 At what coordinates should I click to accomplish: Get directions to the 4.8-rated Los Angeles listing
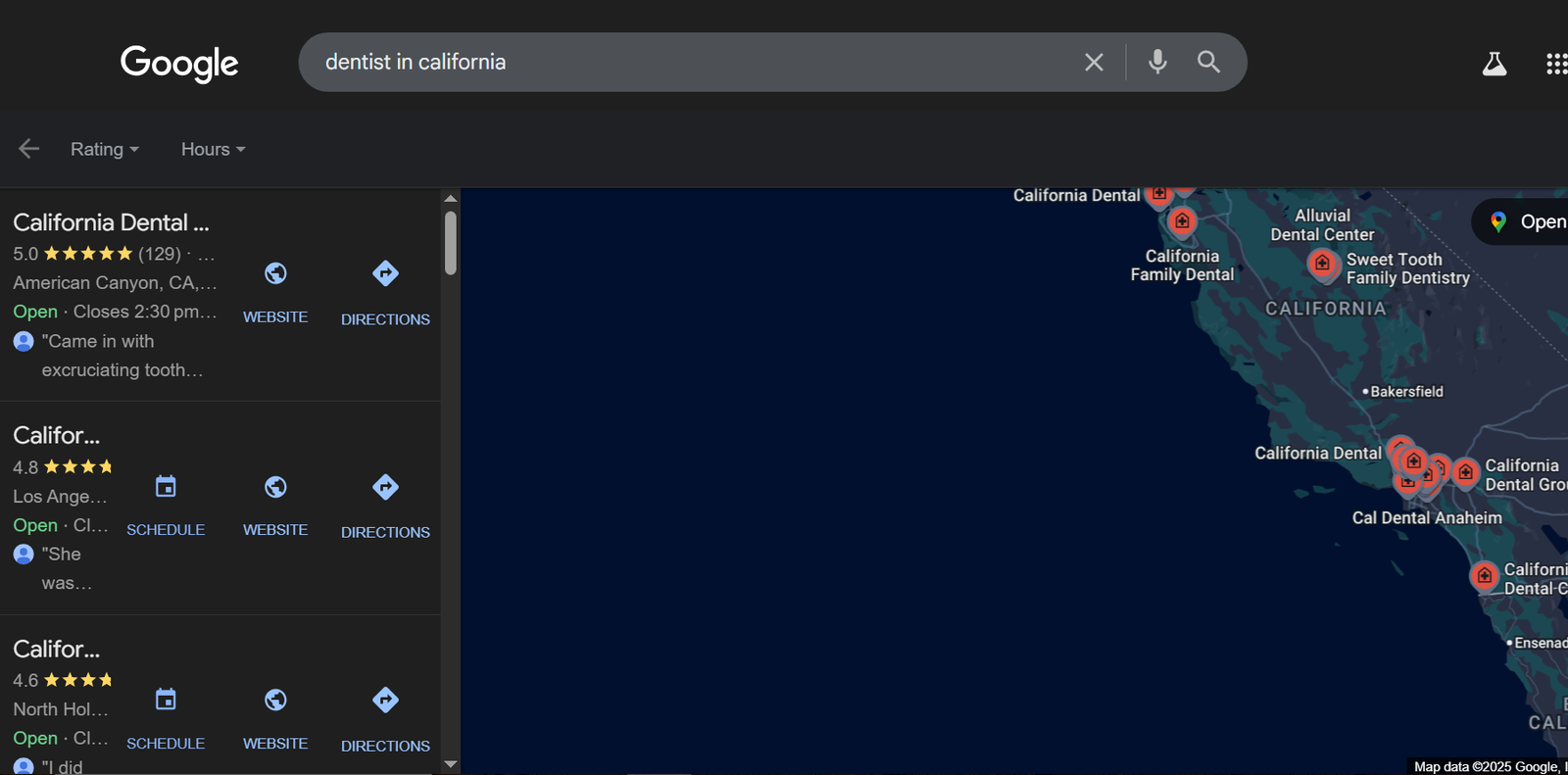point(385,505)
